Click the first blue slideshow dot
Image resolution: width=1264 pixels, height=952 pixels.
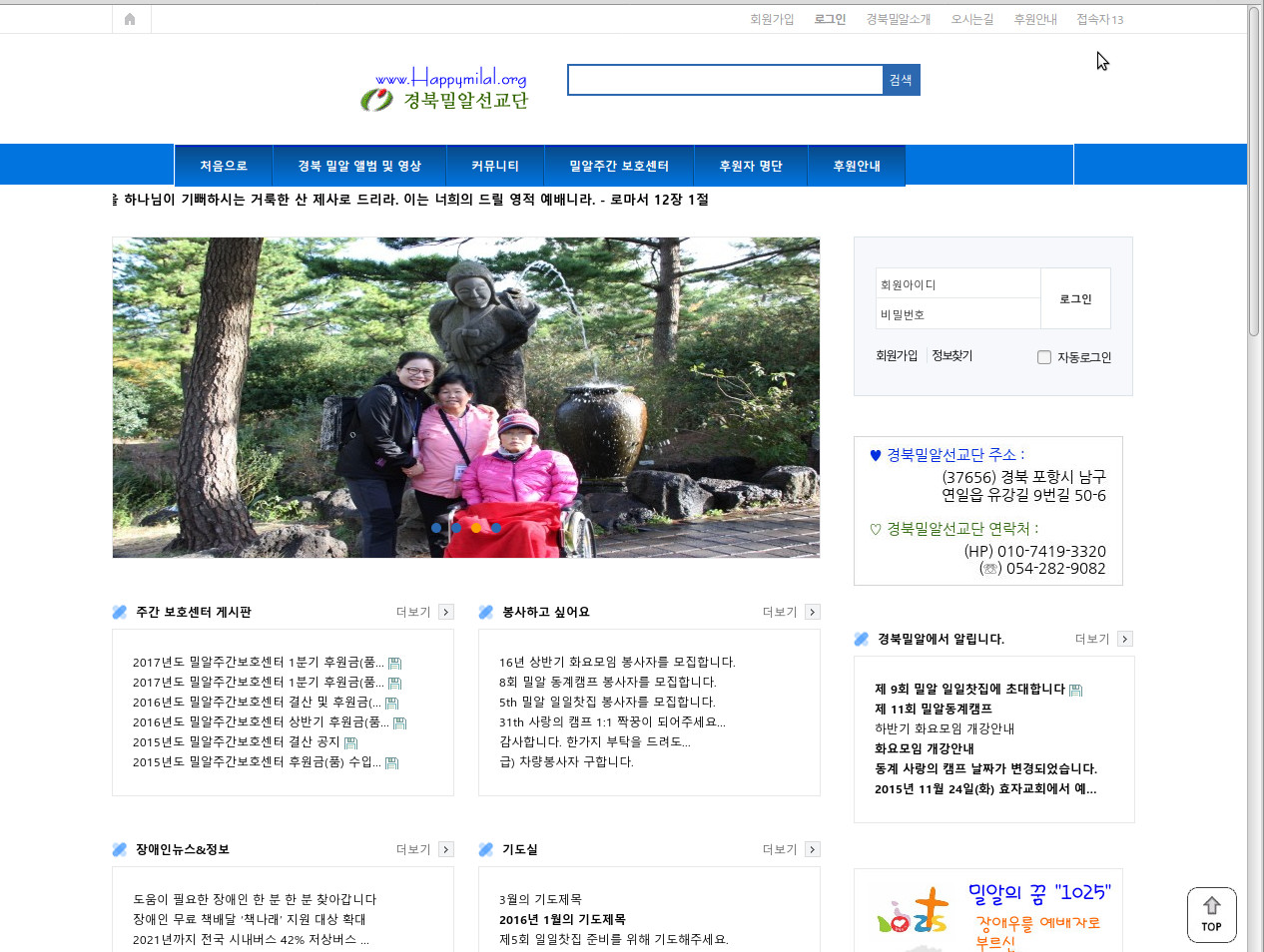coord(436,528)
